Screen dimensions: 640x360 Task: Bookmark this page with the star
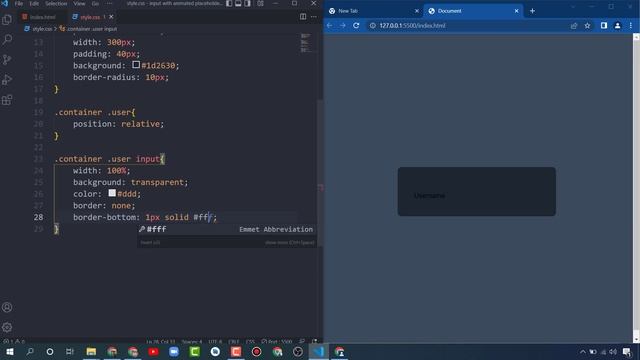(x=587, y=25)
